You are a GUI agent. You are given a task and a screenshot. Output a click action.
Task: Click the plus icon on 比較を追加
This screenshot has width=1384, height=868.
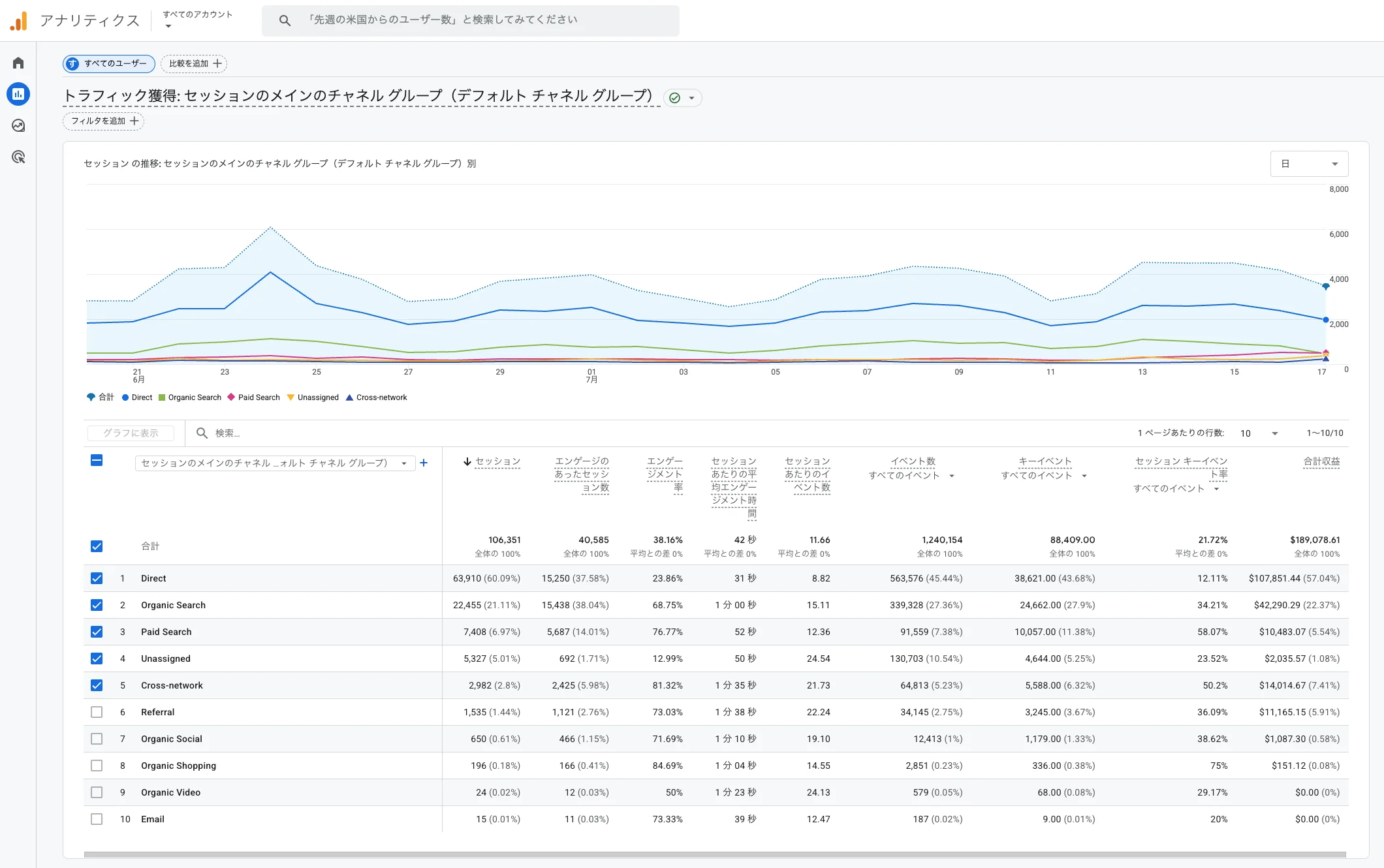[x=217, y=63]
